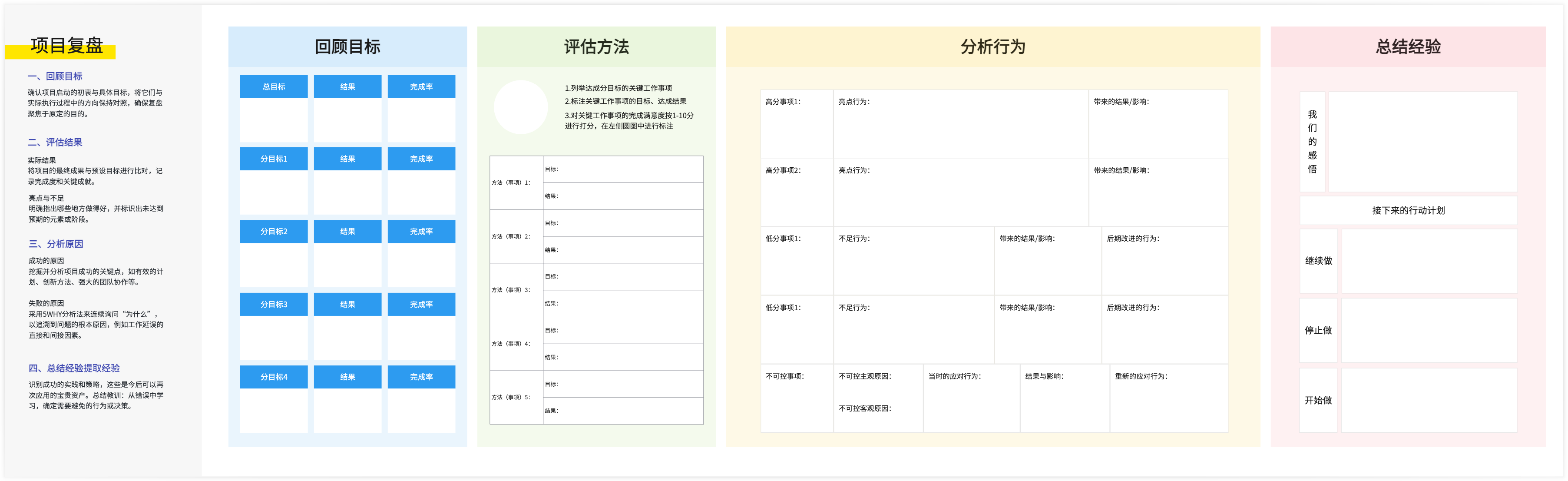1568x481 pixels.
Task: Select the 亮点与不足 subheading in sidebar
Action: tap(46, 198)
